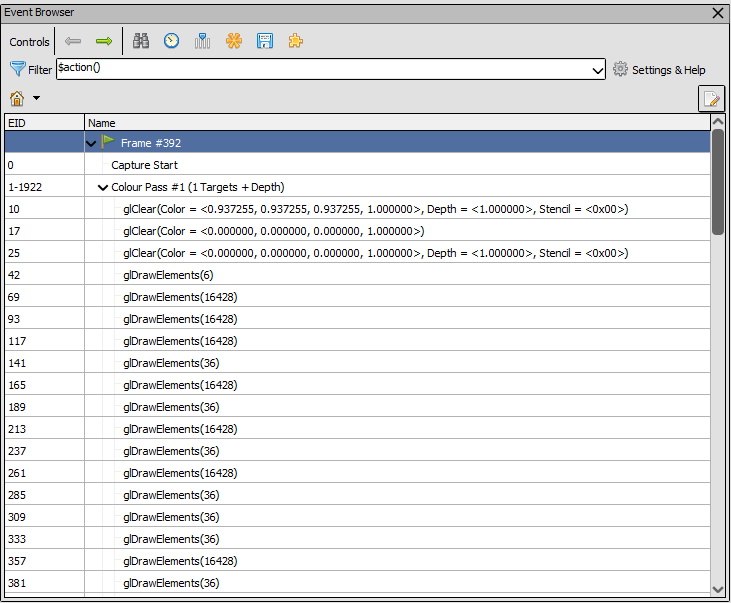Select glDrawElements(16428) at EID 357

pyautogui.click(x=357, y=561)
